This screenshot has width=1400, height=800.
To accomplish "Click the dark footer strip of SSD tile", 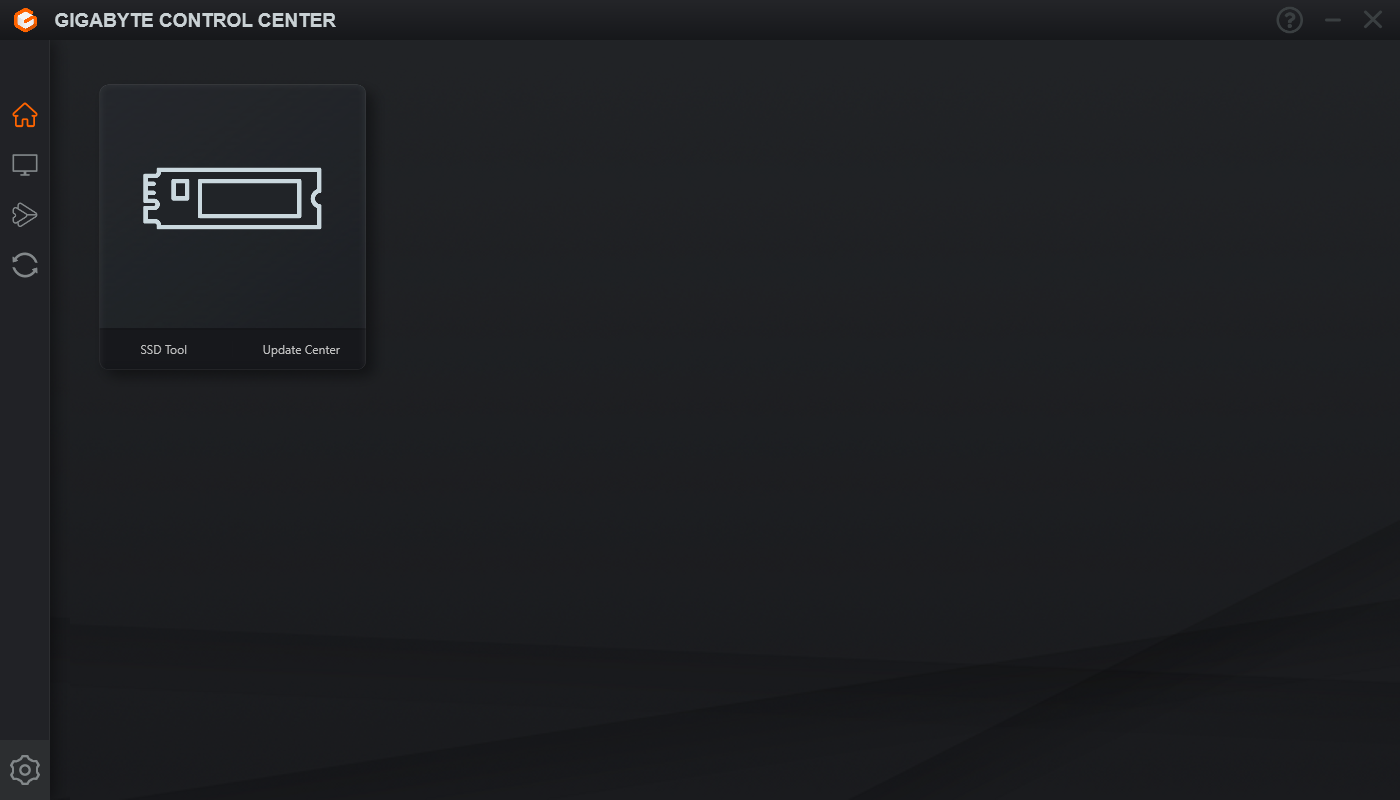I will coord(233,349).
